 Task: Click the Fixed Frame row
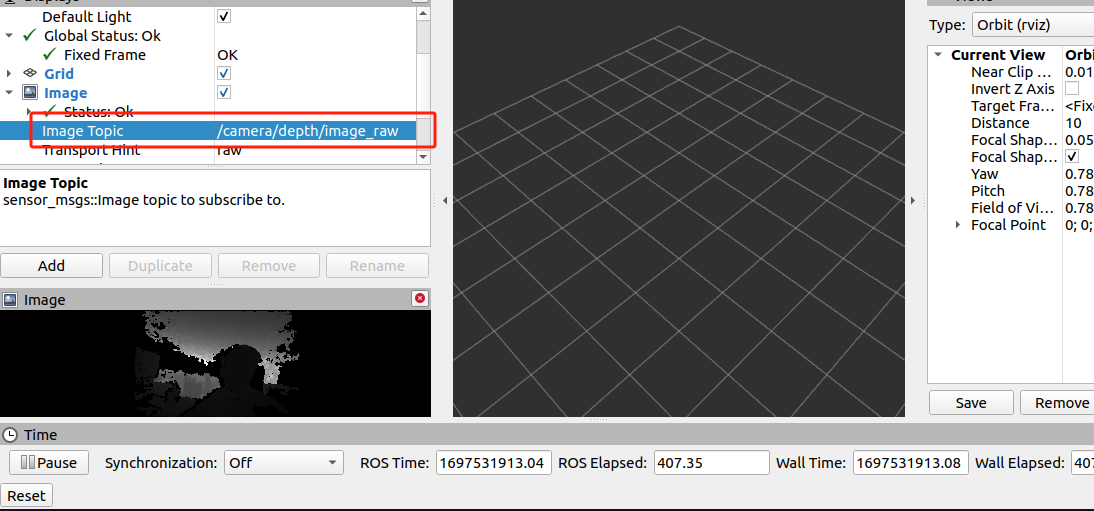[x=208, y=54]
